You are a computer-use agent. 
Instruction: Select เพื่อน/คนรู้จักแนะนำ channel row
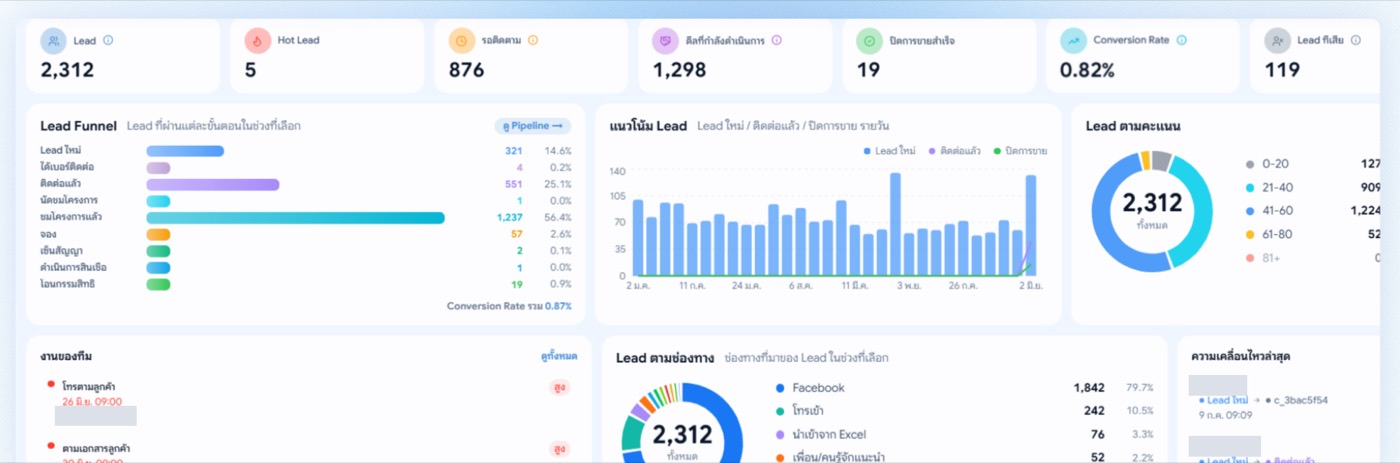tap(964, 457)
